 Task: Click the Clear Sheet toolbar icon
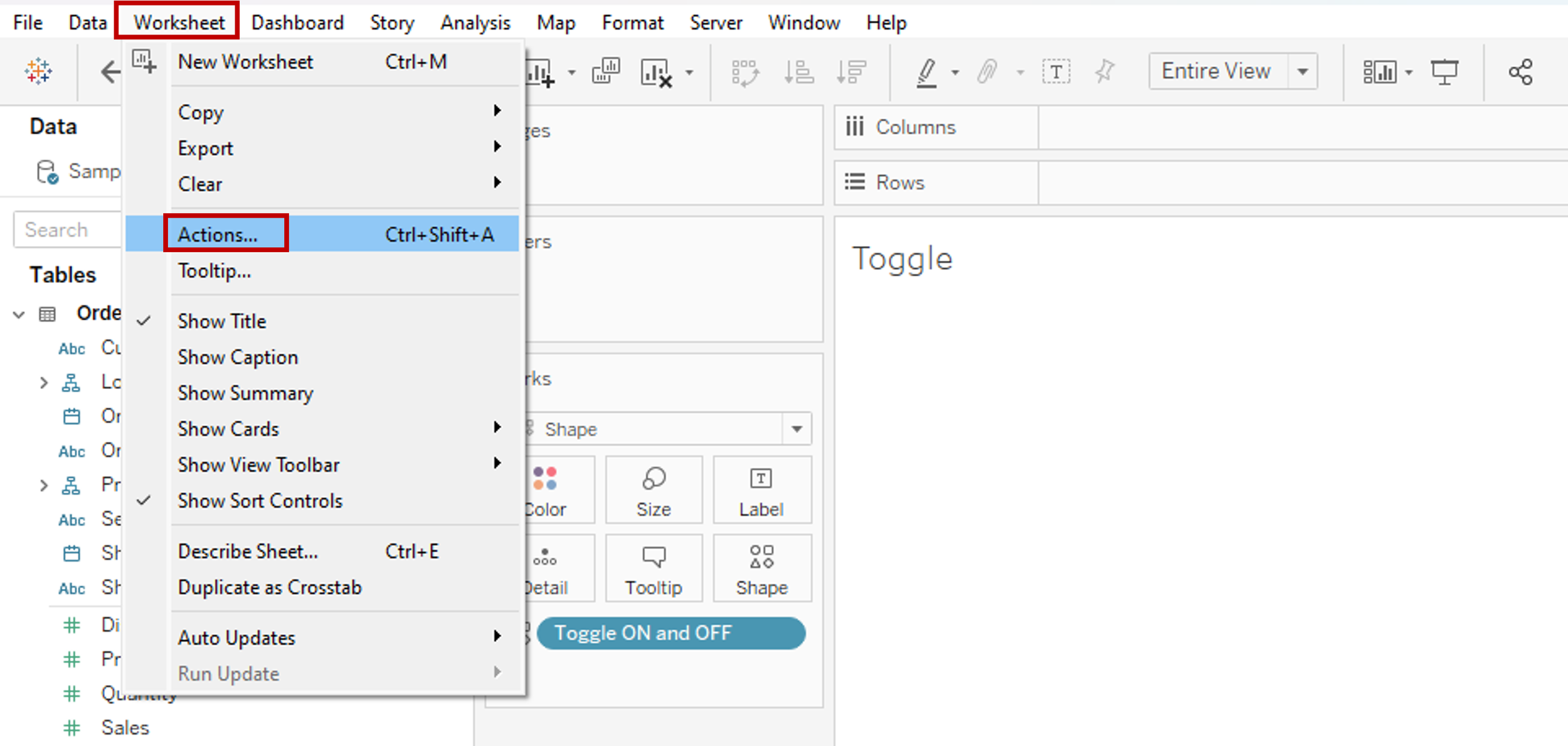[657, 72]
